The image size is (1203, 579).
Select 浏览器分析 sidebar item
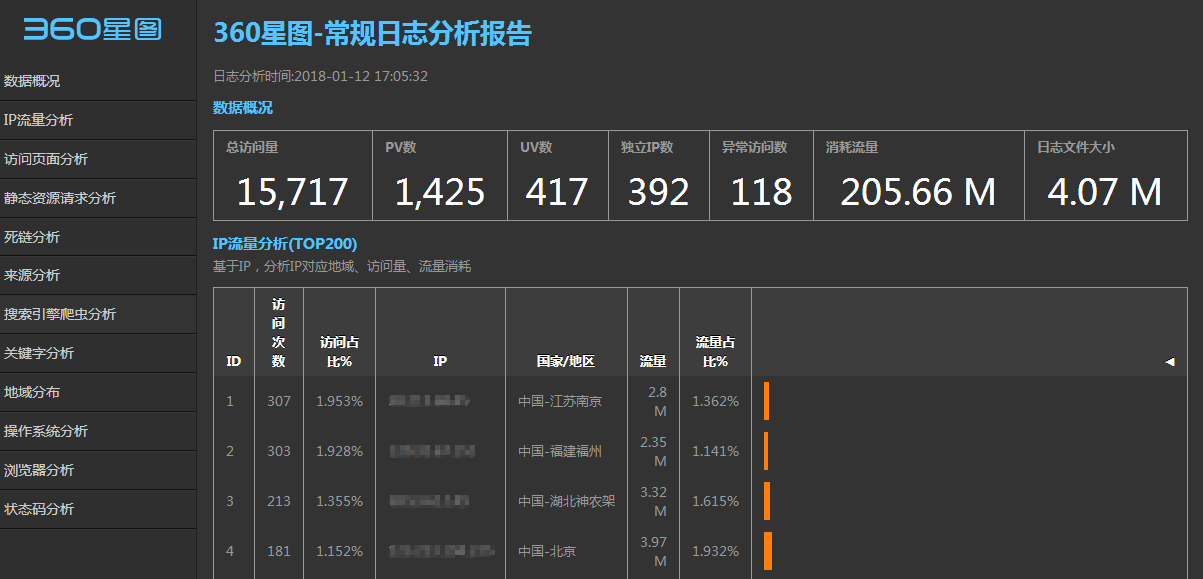(x=98, y=470)
